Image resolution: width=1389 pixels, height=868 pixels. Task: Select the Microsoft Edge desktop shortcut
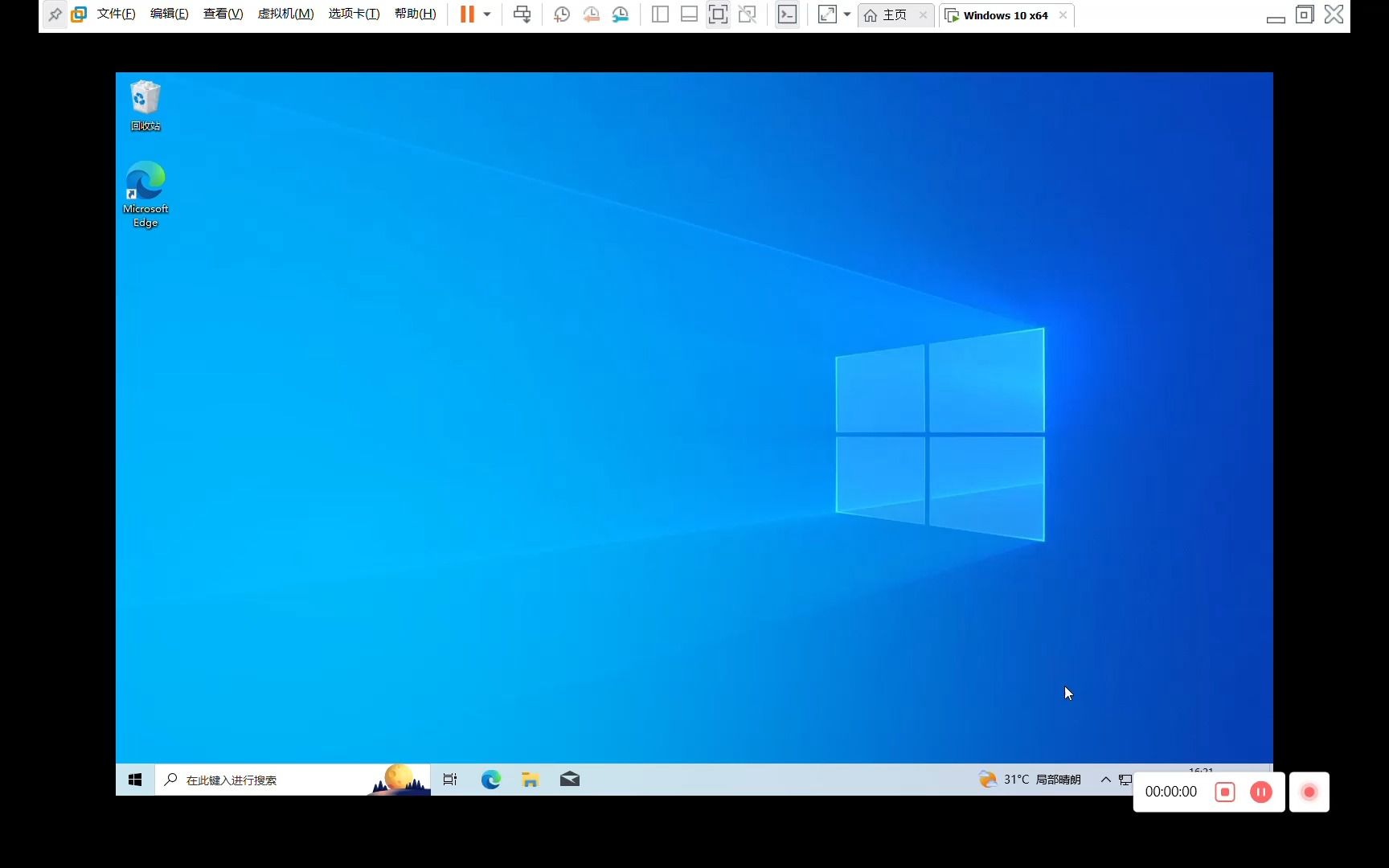click(145, 194)
